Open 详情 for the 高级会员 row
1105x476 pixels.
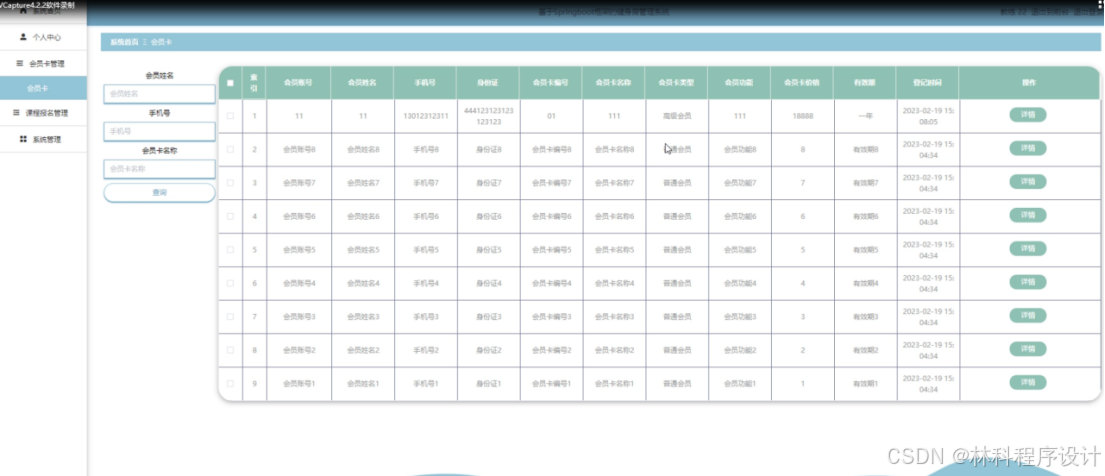click(x=1027, y=115)
